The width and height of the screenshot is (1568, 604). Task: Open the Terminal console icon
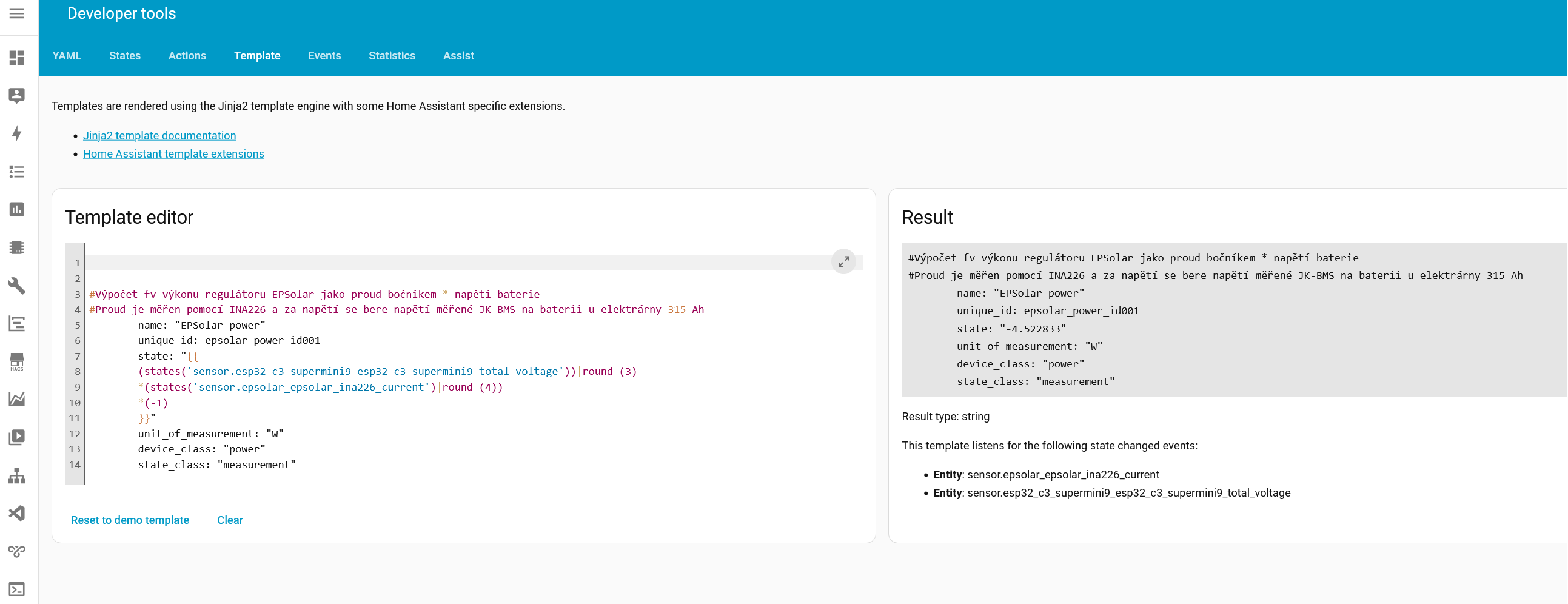[x=17, y=589]
